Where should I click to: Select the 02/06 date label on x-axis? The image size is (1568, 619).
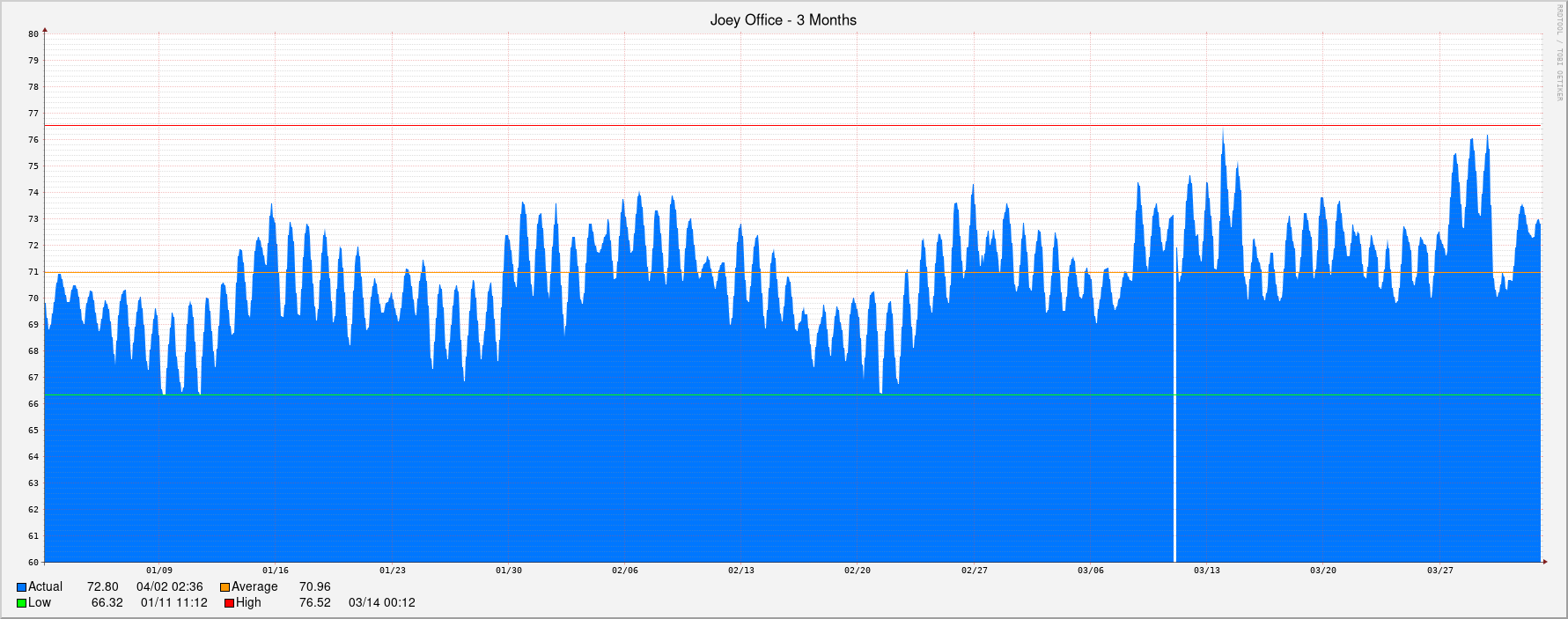[x=625, y=571]
